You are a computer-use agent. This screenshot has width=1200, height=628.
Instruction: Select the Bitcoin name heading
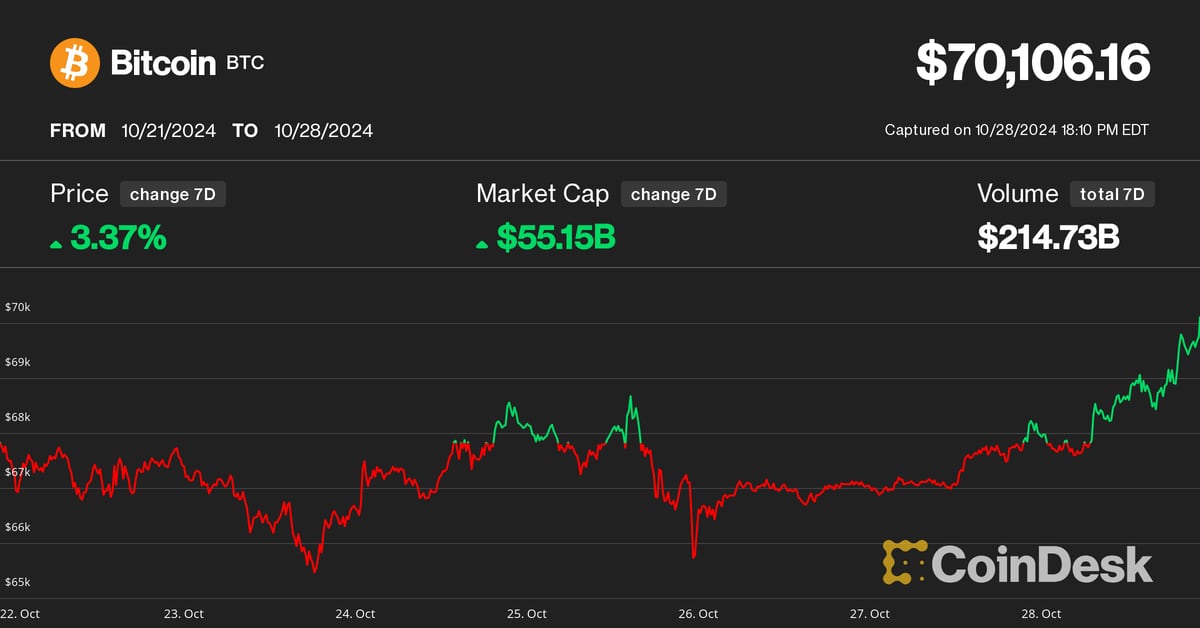click(x=163, y=63)
